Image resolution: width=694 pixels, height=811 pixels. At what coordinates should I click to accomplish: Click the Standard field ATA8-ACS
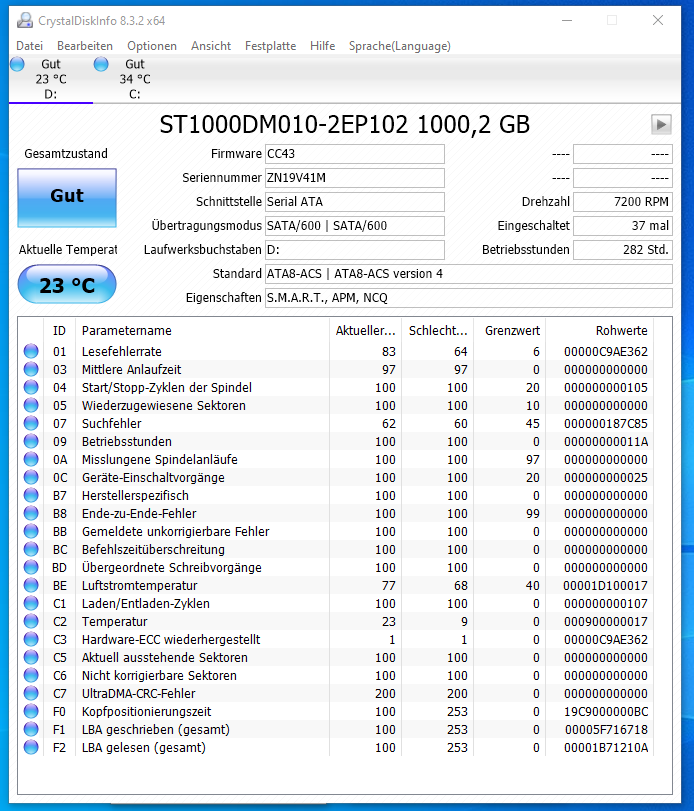[469, 274]
